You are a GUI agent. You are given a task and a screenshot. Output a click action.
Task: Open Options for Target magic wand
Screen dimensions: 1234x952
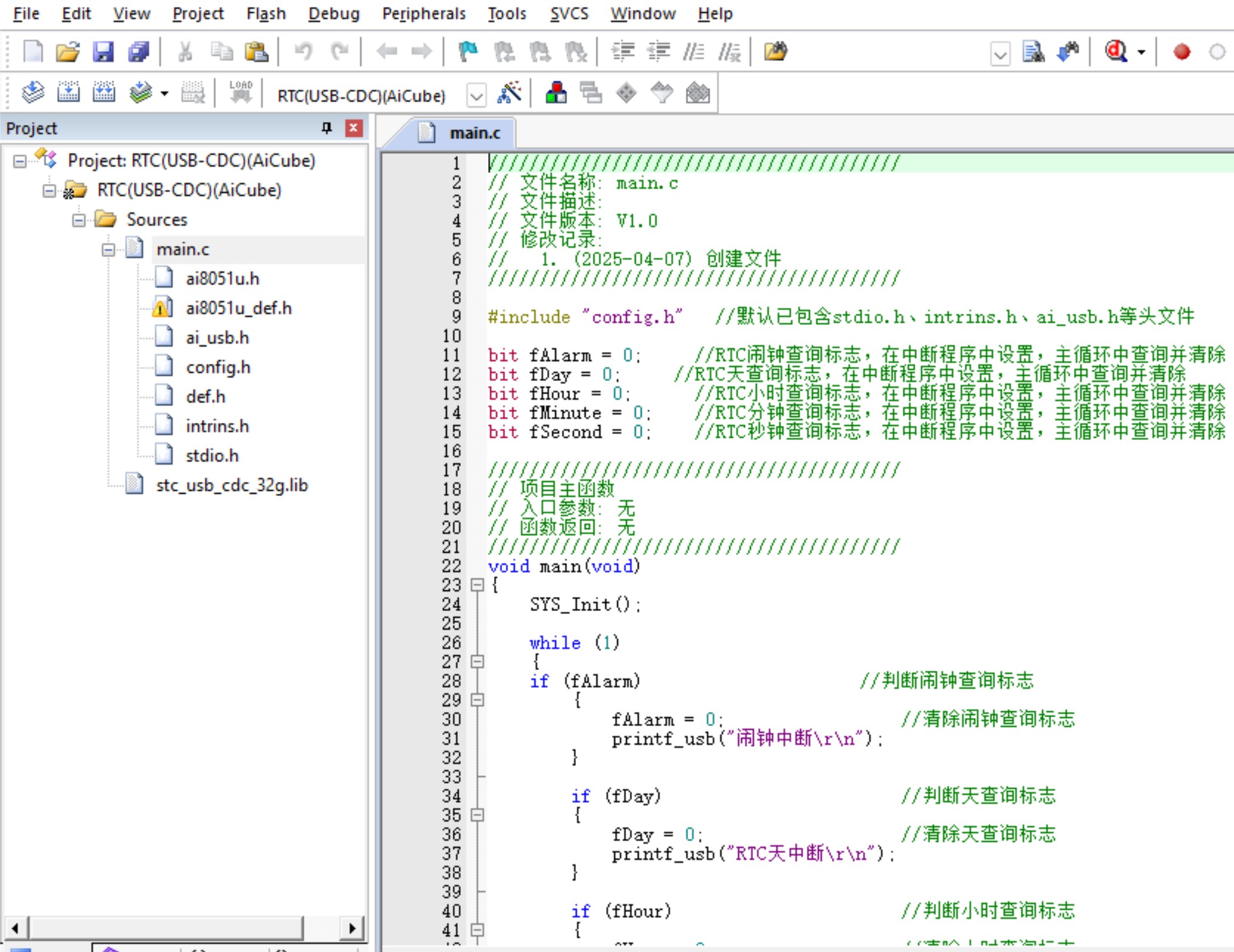tap(509, 93)
